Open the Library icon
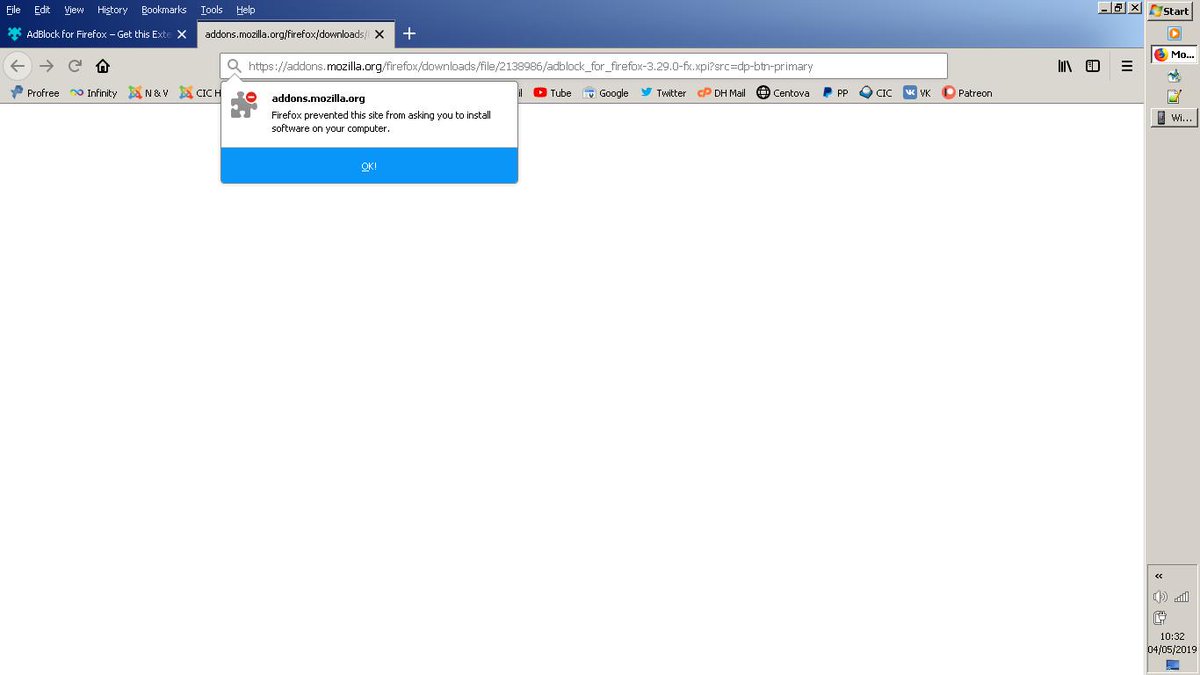Image resolution: width=1200 pixels, height=675 pixels. tap(1063, 65)
